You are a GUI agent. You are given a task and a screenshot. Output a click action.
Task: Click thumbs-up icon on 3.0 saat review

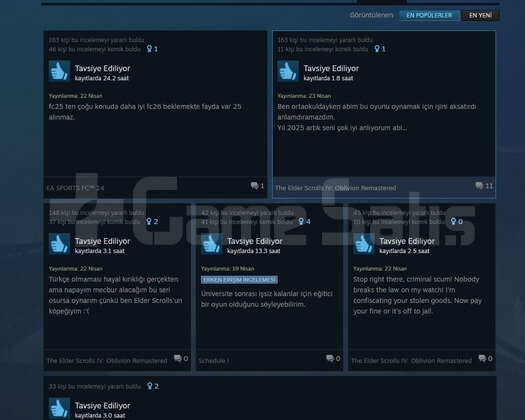(59, 409)
